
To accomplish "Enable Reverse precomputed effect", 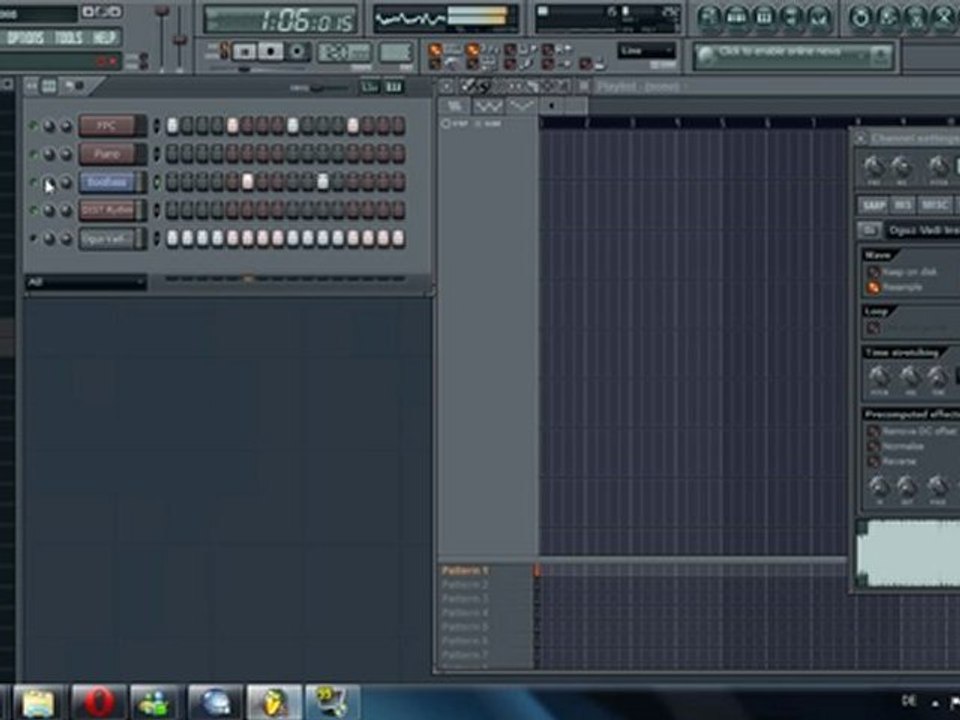I will click(x=874, y=461).
